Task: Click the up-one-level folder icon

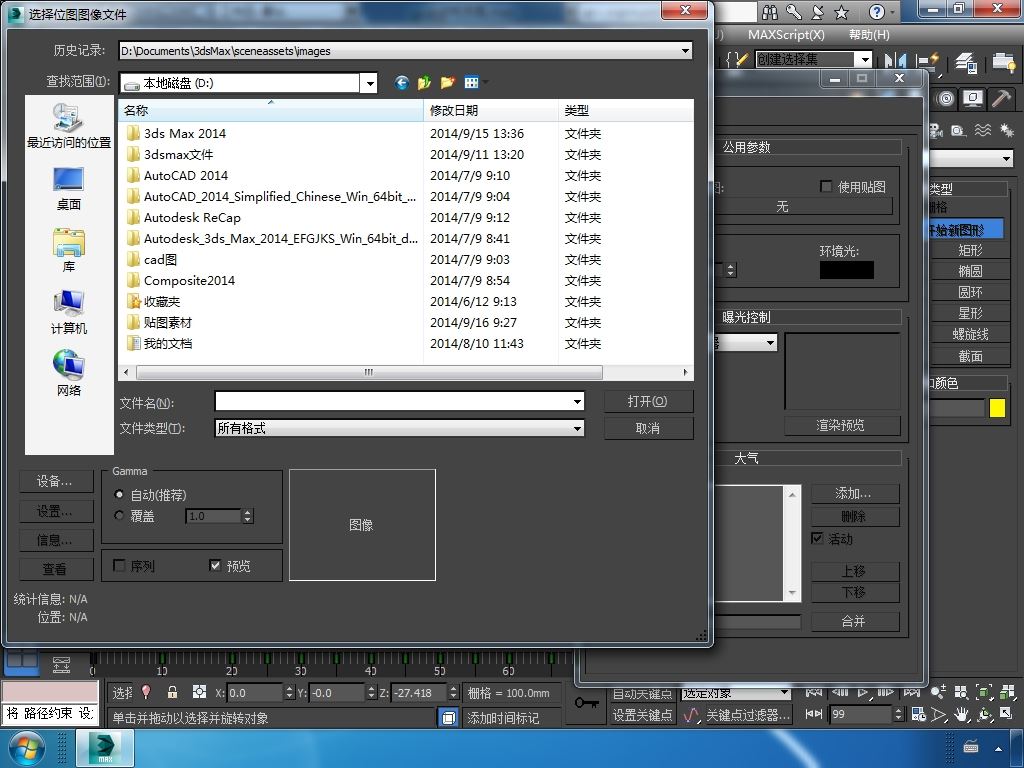Action: (424, 82)
